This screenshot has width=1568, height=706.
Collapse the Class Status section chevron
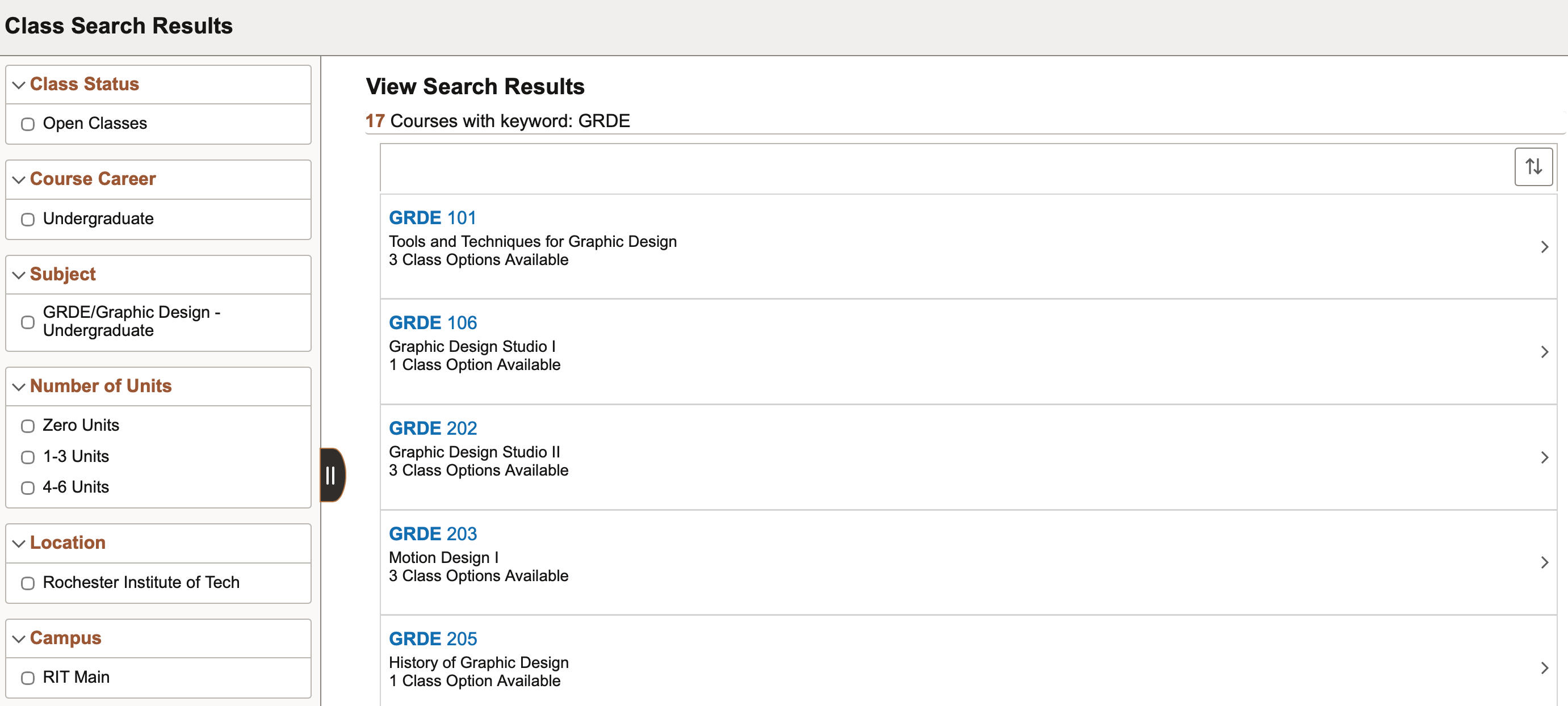pos(18,85)
